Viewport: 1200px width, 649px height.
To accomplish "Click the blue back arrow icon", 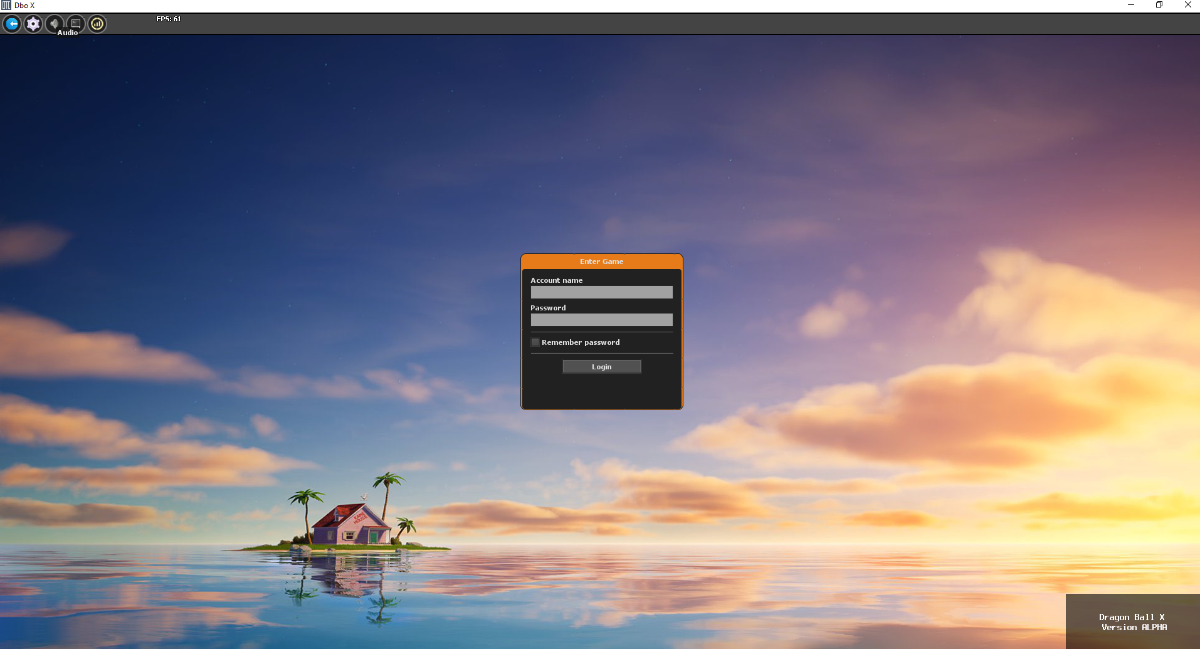I will tap(12, 24).
